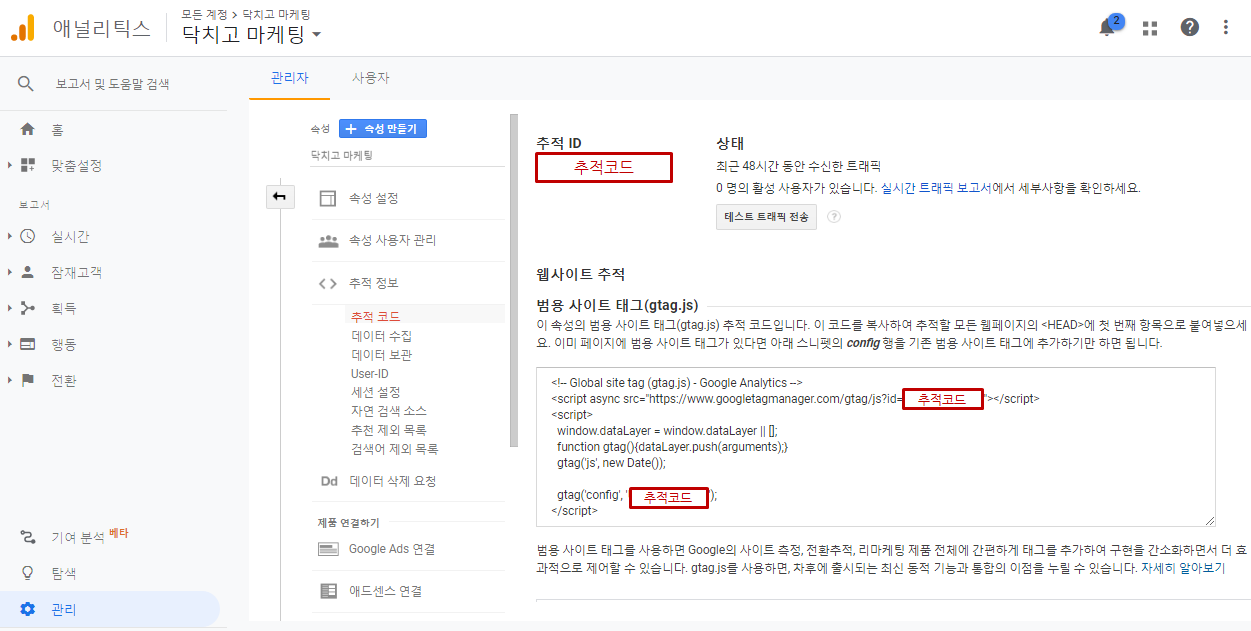This screenshot has height=631, width=1251.
Task: Click the 범용 사이트 태그(gtag.js) heading
Action: coord(617,305)
